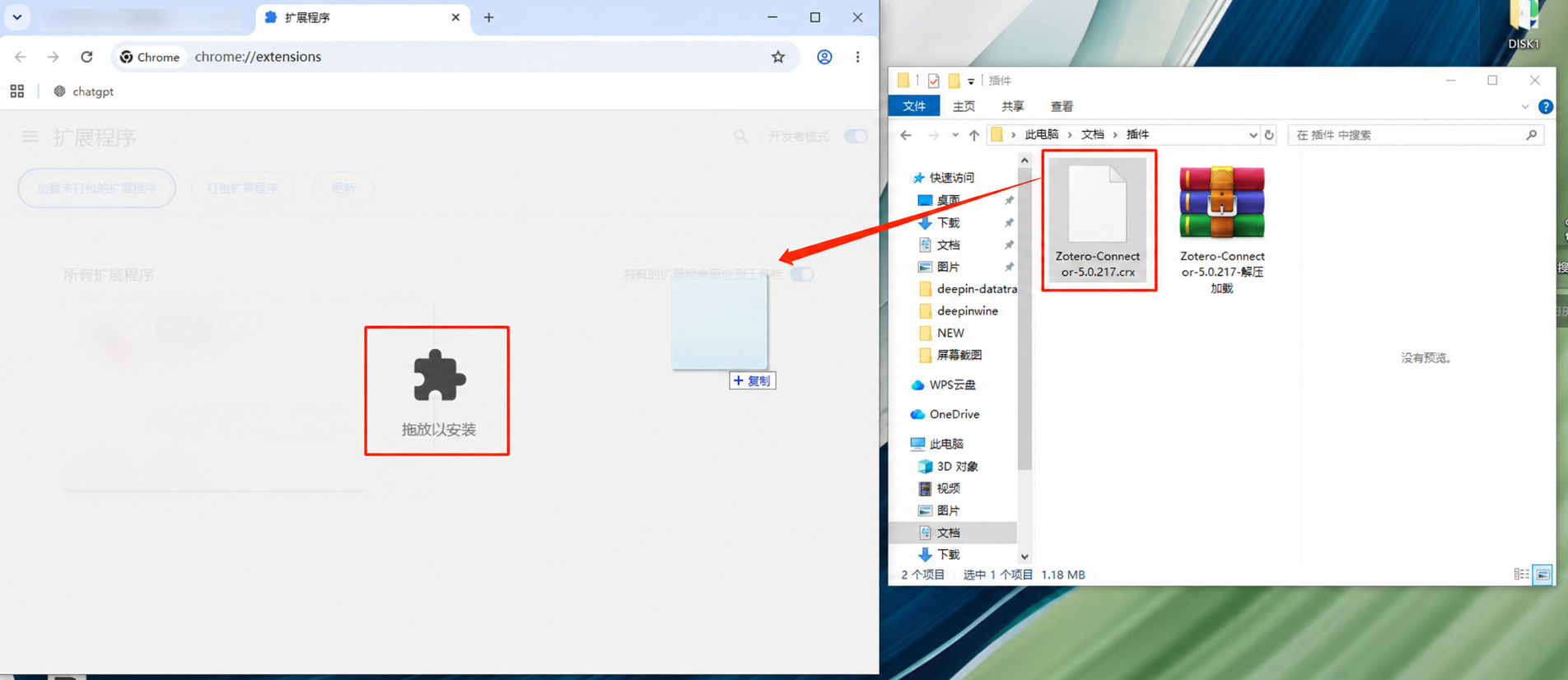Open DISK1 desktop icon
Image resolution: width=1568 pixels, height=680 pixels.
1524,26
